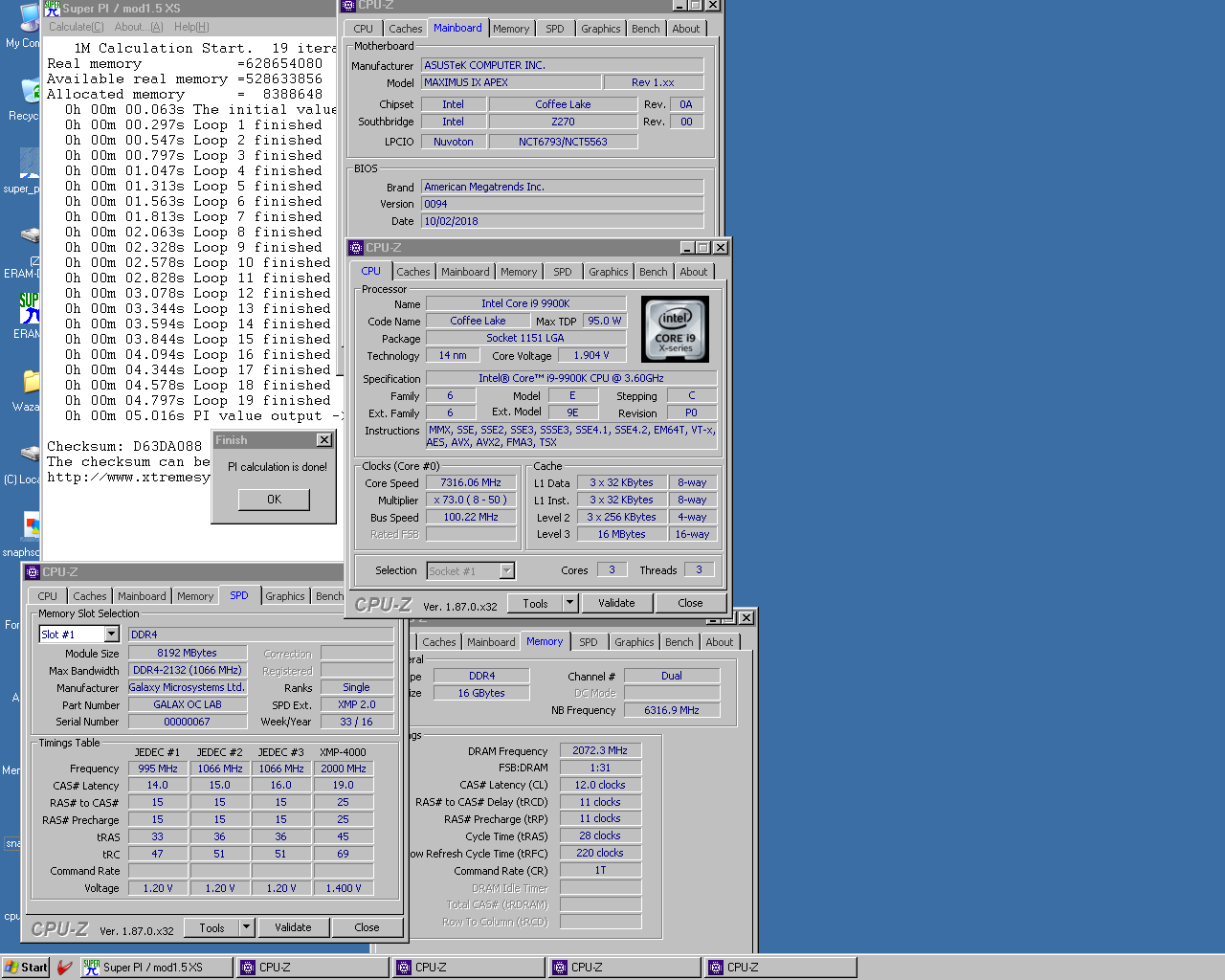The image size is (1225, 980).
Task: Click Close button in the CPU window
Action: pos(690,603)
